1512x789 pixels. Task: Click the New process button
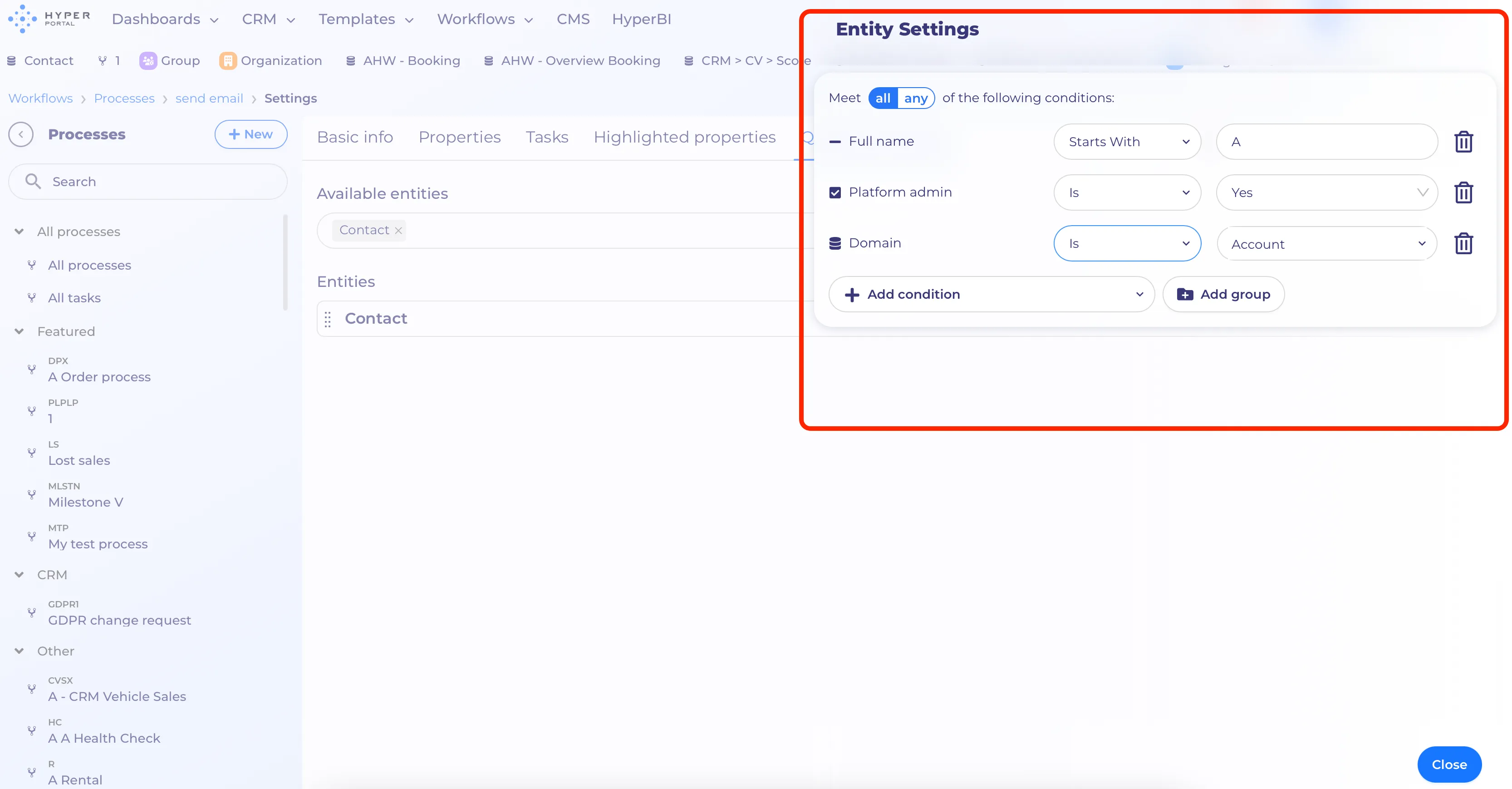(x=250, y=134)
